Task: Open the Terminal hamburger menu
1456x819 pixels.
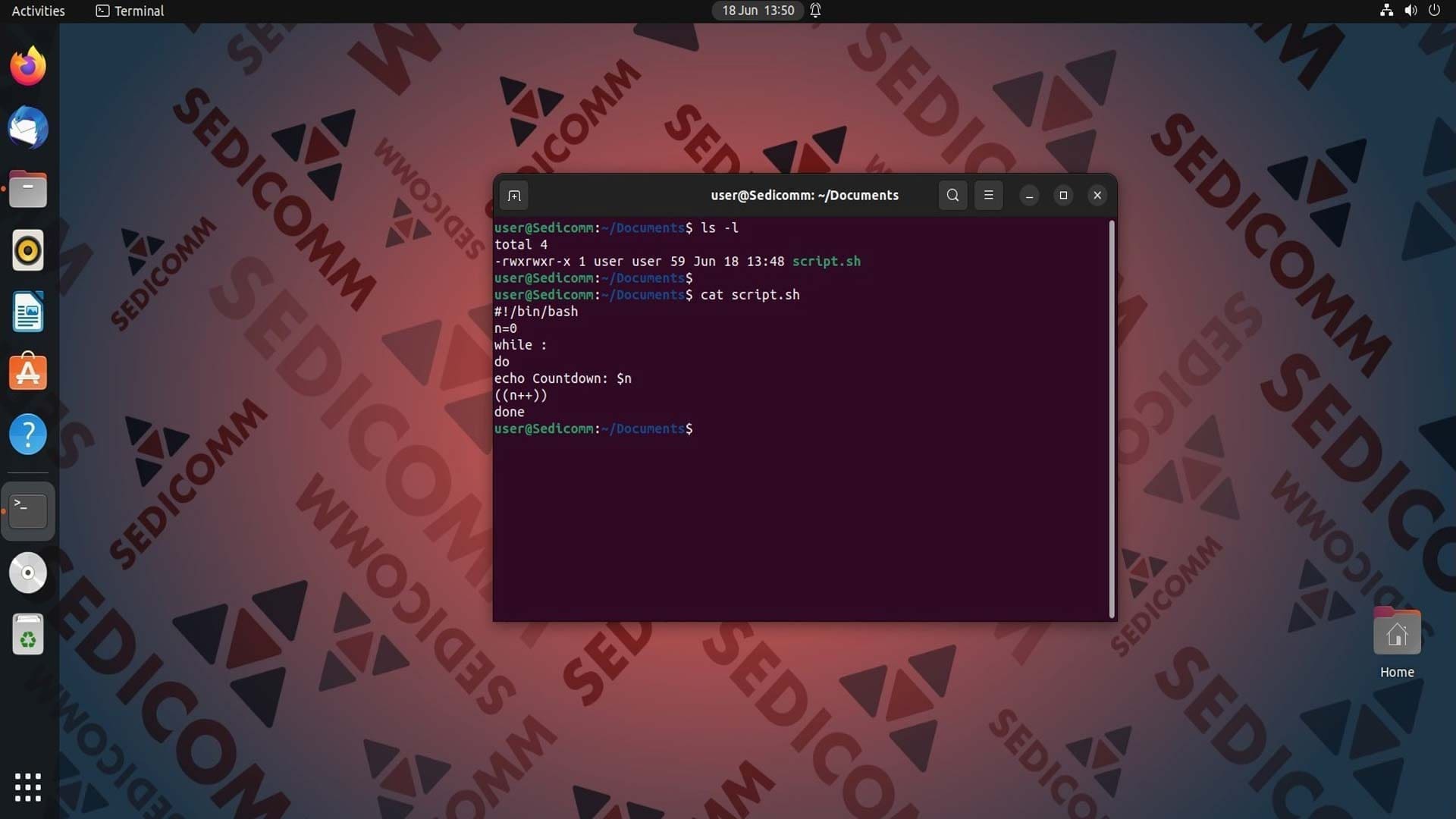Action: 988,196
